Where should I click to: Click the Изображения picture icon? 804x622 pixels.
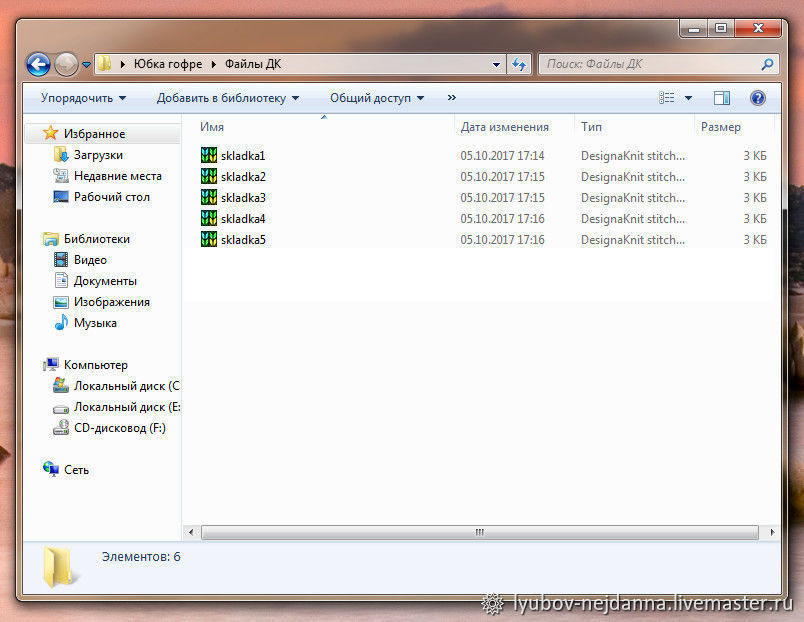coord(61,302)
